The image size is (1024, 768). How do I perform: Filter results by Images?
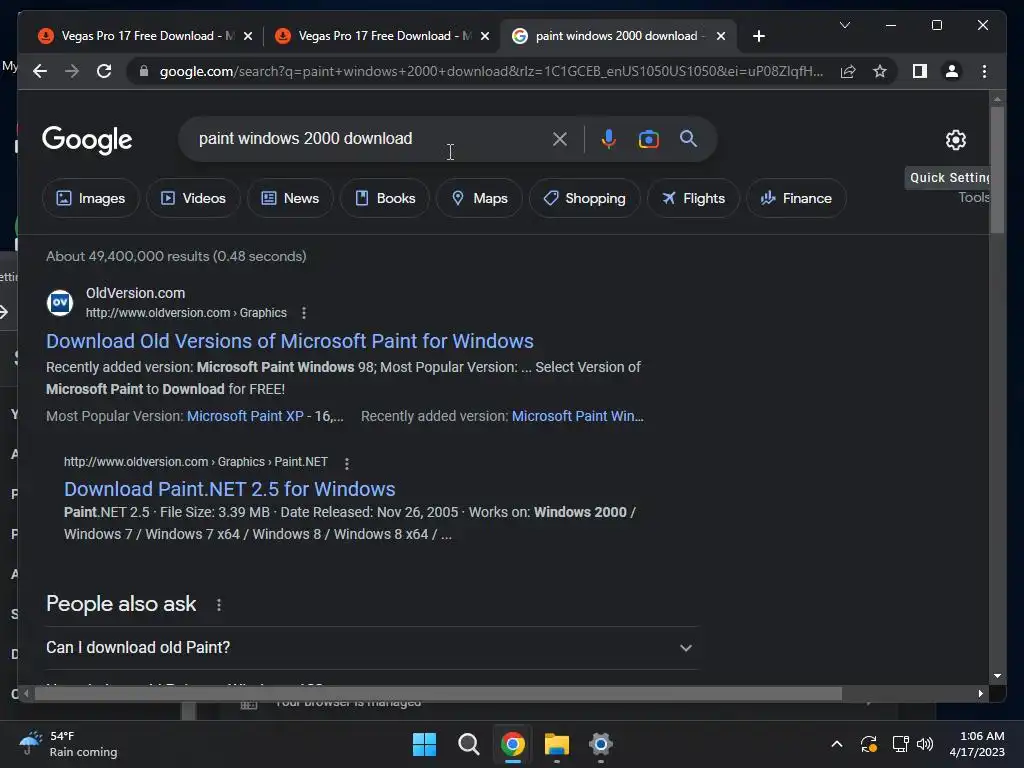(x=91, y=198)
